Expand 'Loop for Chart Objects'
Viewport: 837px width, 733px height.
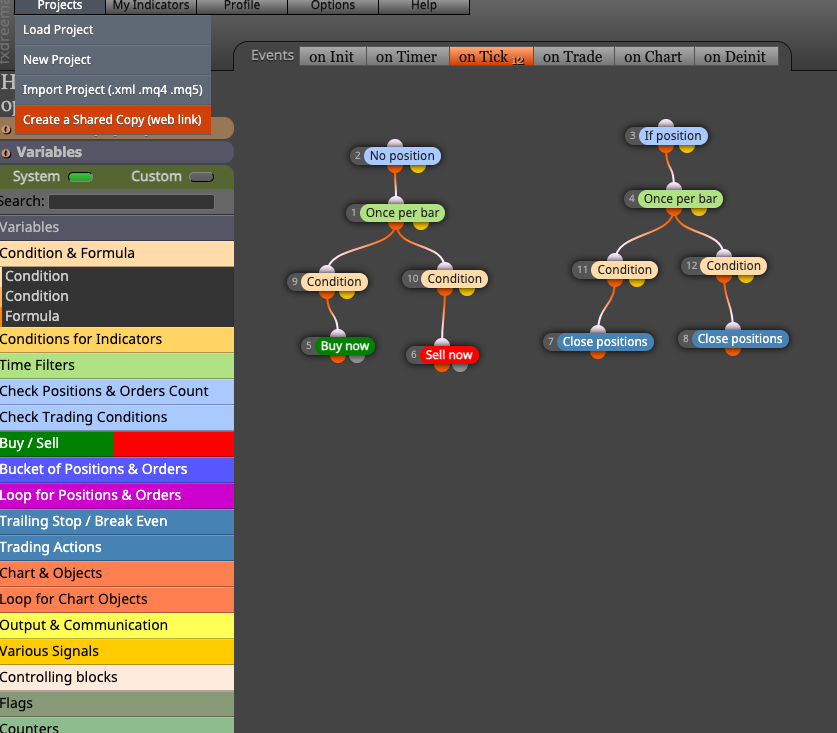(x=117, y=600)
